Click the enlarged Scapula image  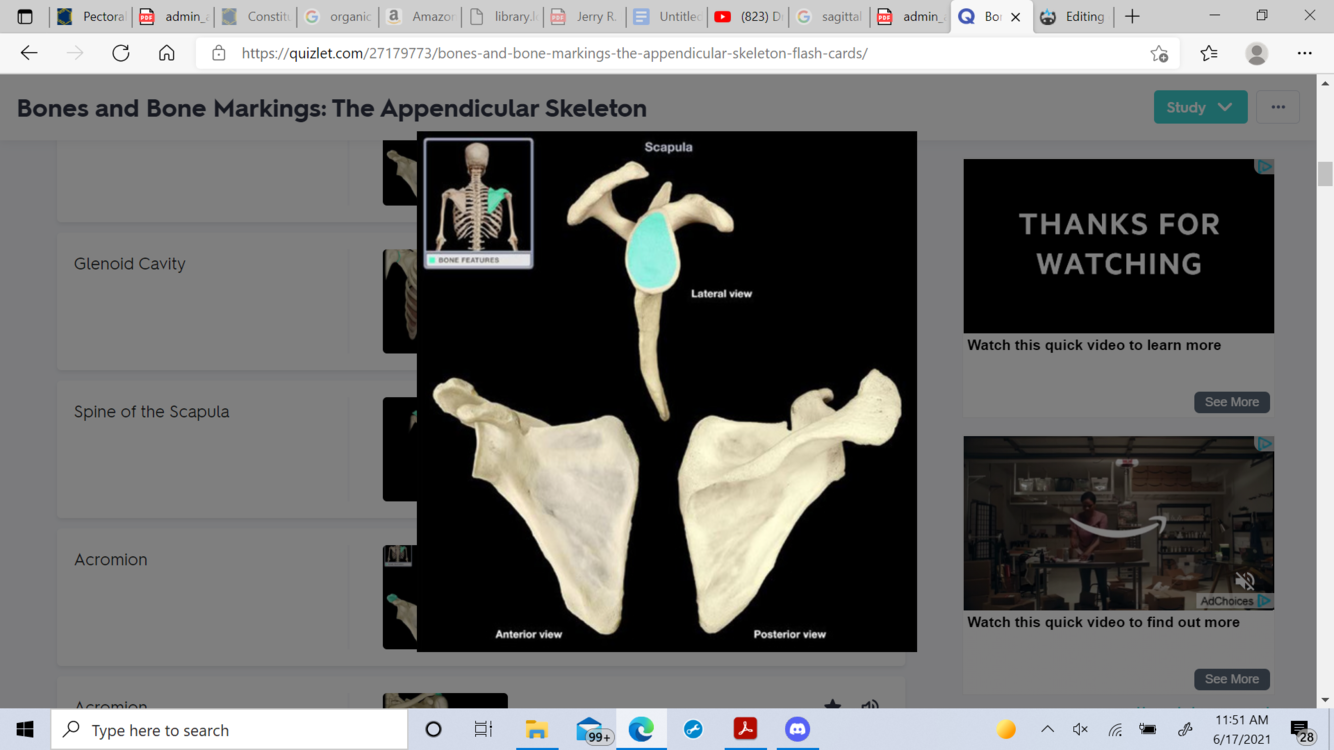667,391
